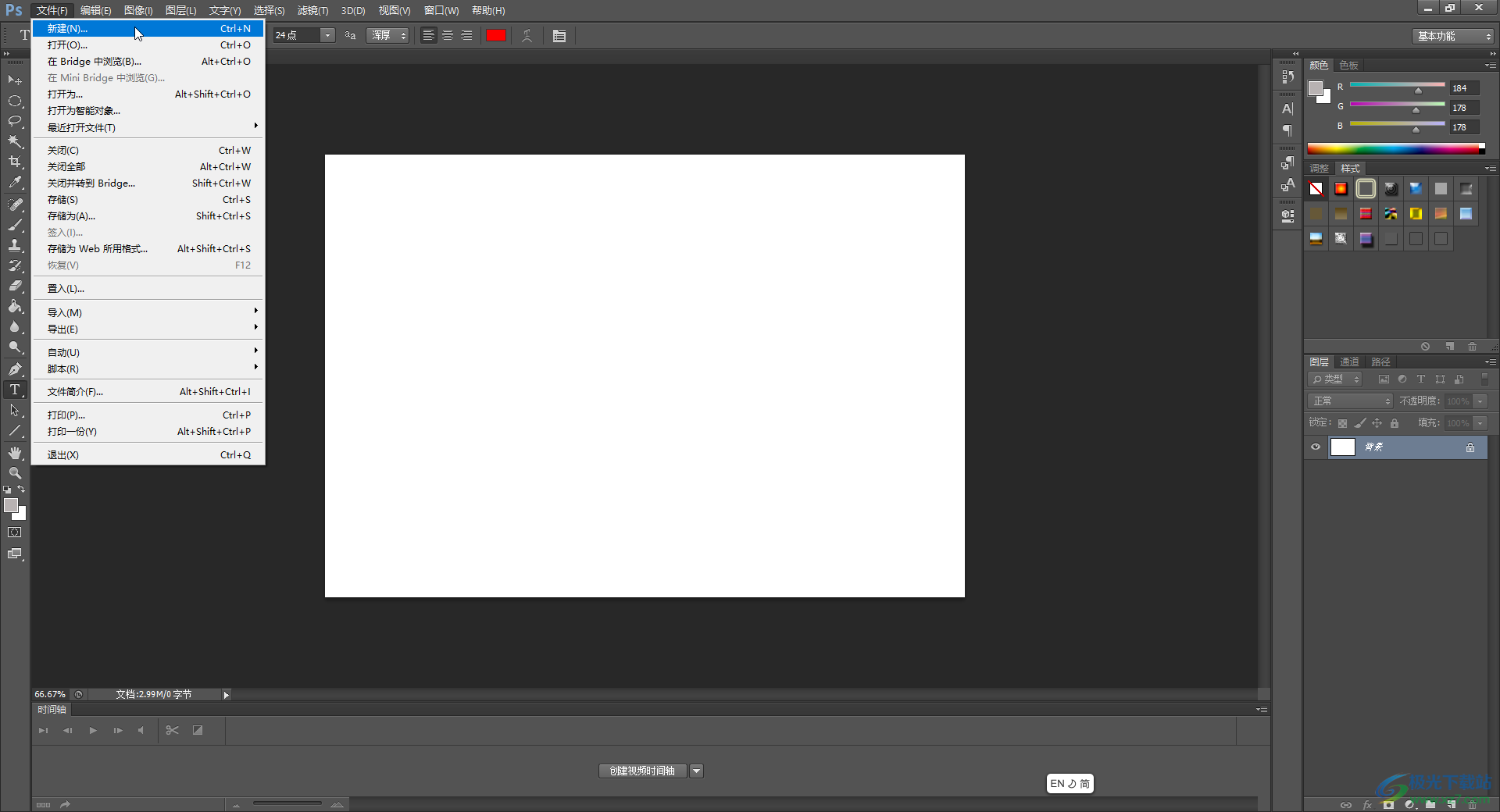1500x812 pixels.
Task: Toggle lock all in Layers panel
Action: 1395,423
